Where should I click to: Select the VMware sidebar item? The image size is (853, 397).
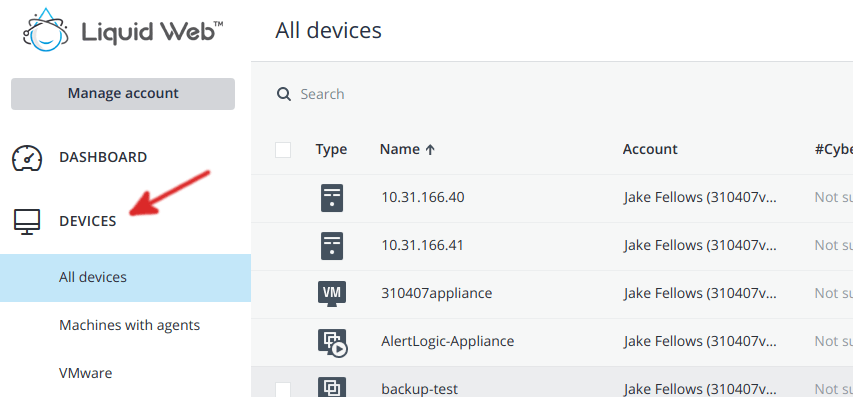85,373
